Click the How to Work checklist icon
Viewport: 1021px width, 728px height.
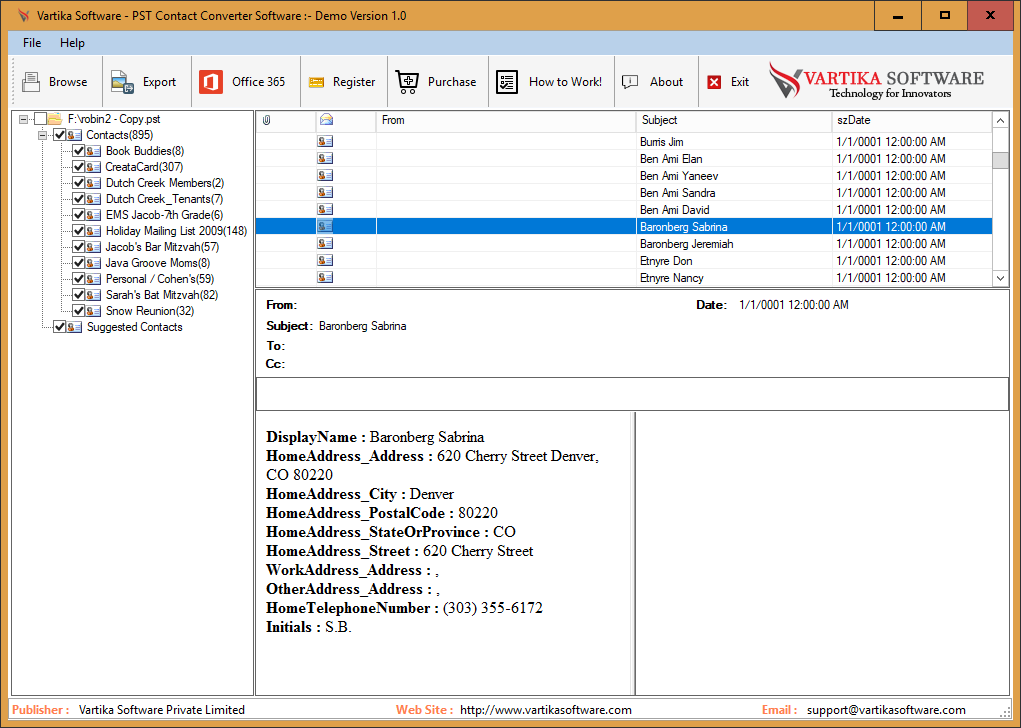(507, 82)
